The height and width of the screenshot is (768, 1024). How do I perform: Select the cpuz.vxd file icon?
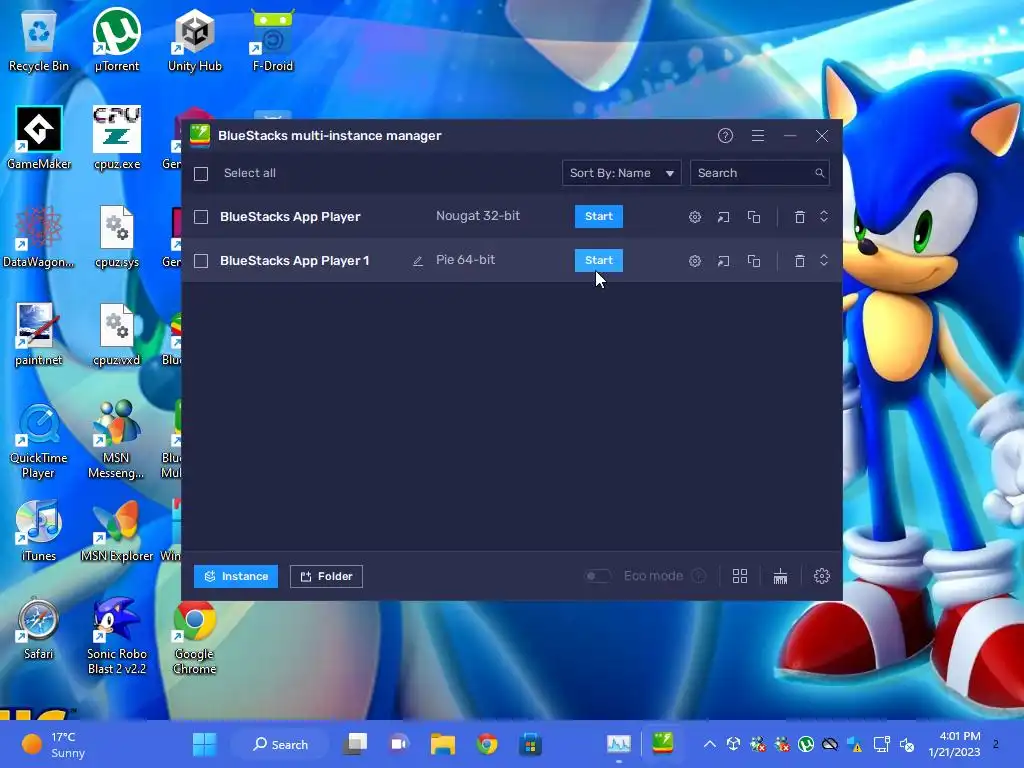[117, 334]
